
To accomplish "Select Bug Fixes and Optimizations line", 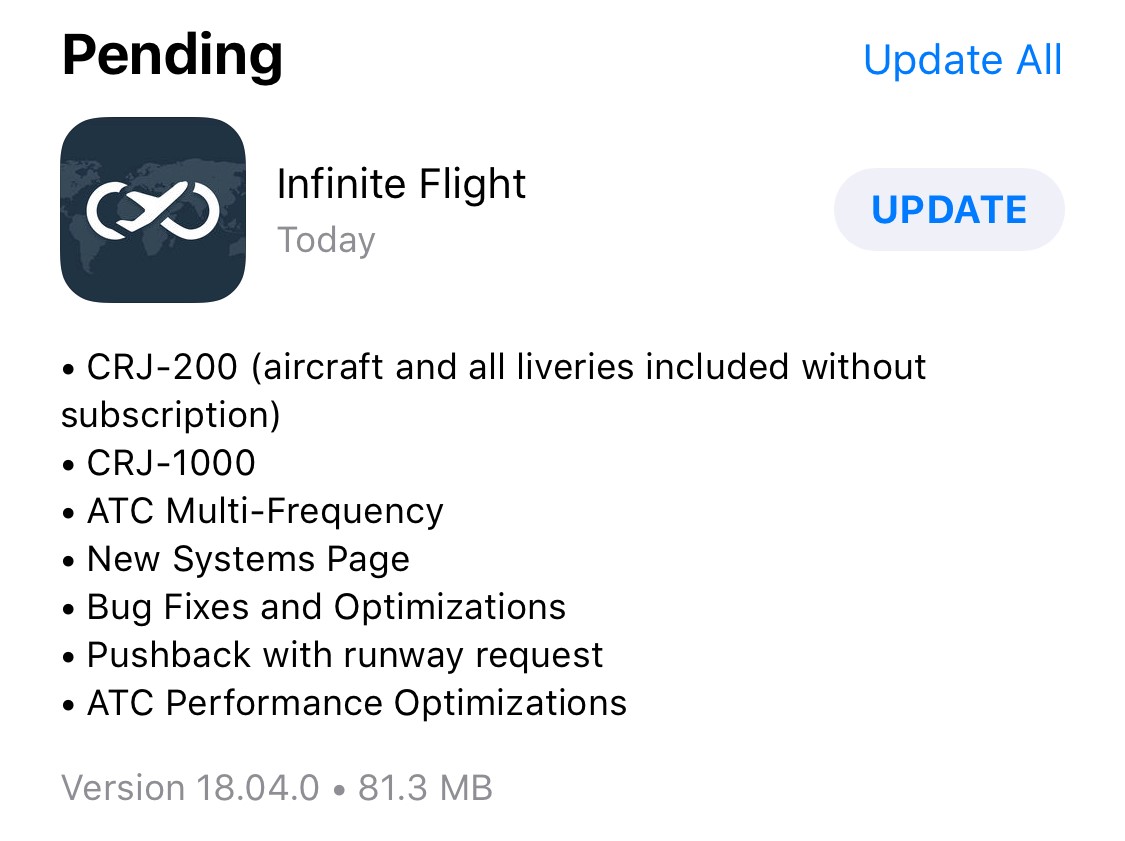I will pos(326,607).
